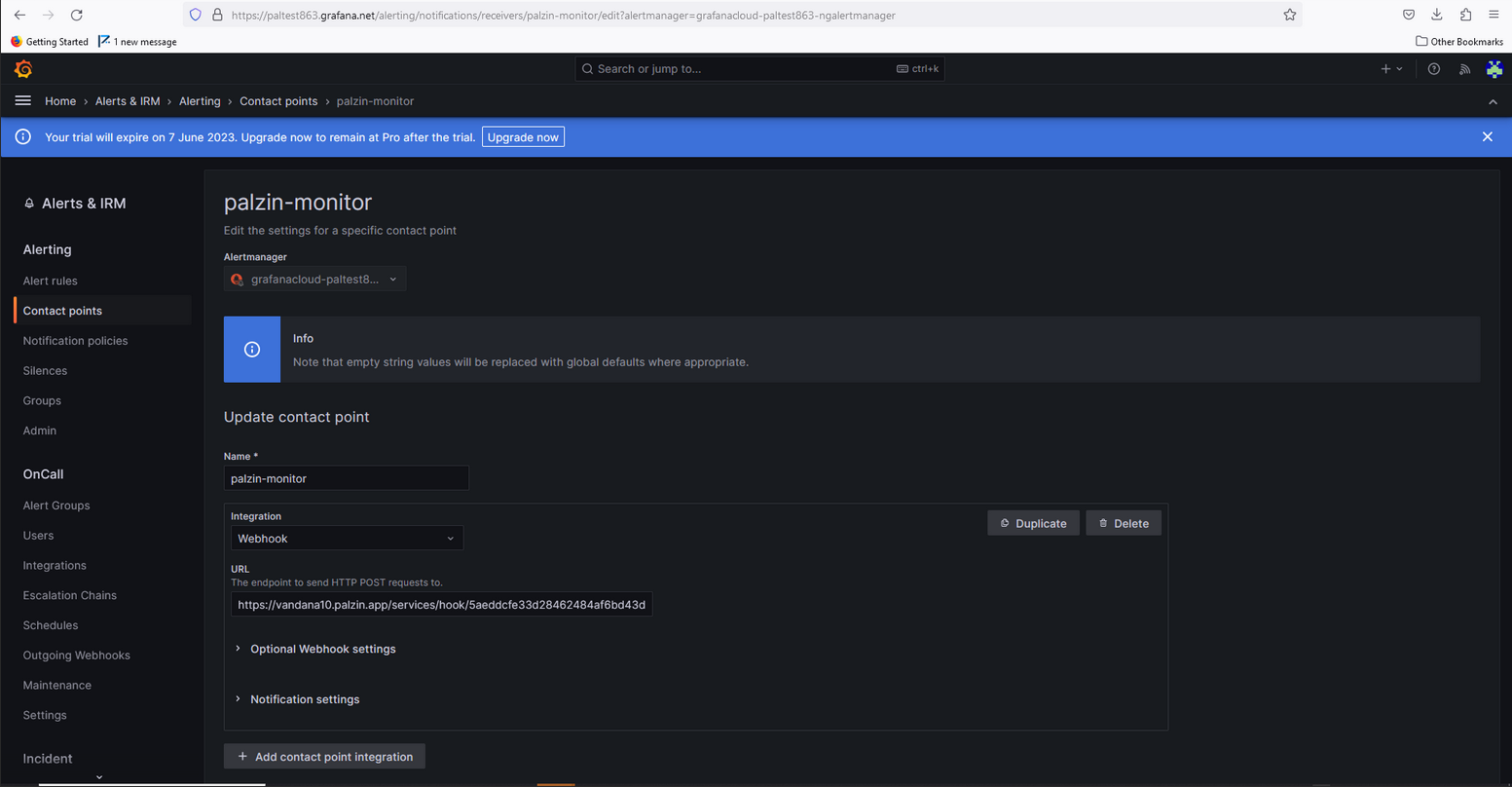Screen dimensions: 1512x787
Task: Click the Grafana logo icon
Action: [23, 69]
